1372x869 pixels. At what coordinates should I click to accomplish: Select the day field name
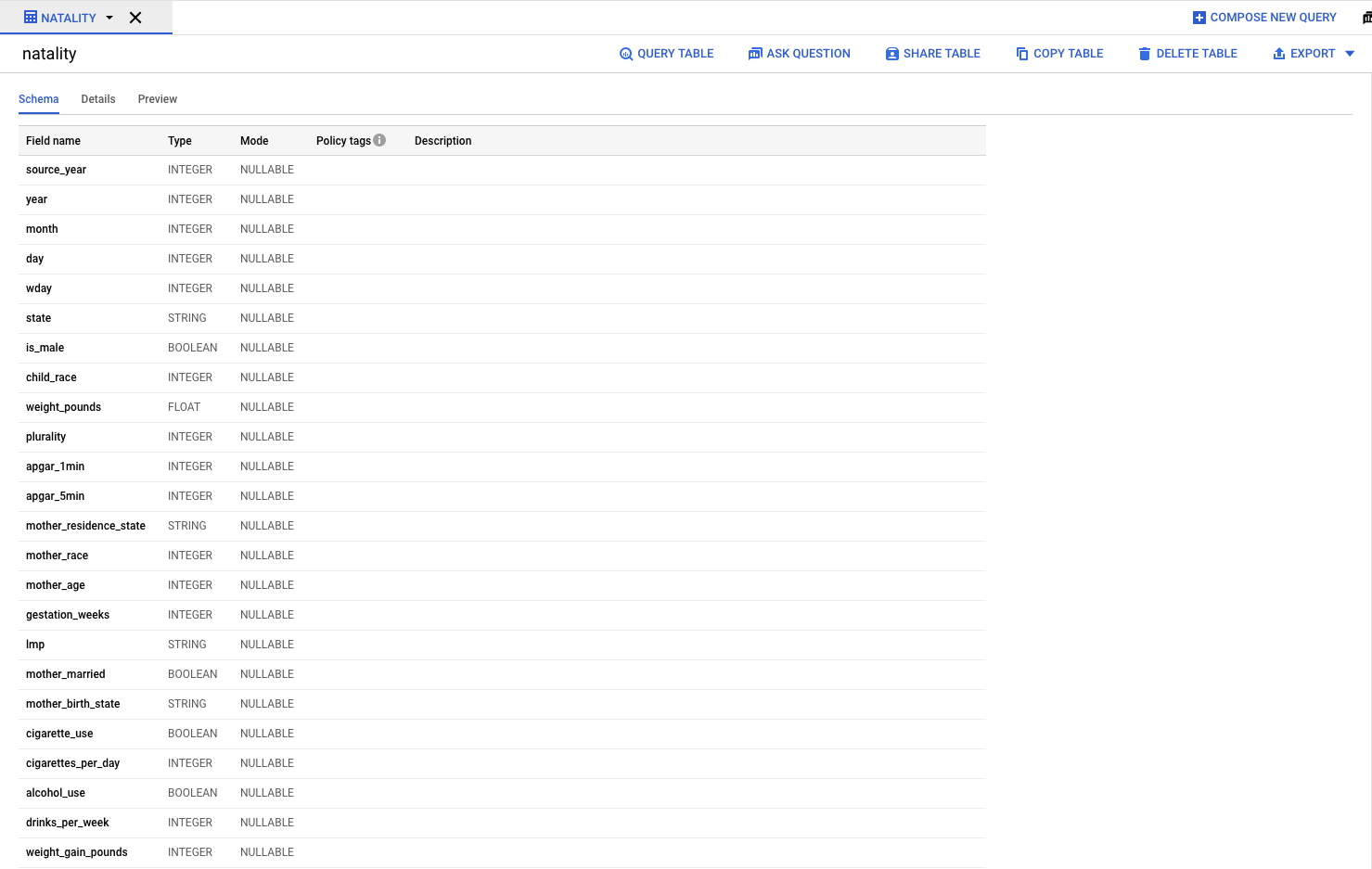click(x=34, y=259)
